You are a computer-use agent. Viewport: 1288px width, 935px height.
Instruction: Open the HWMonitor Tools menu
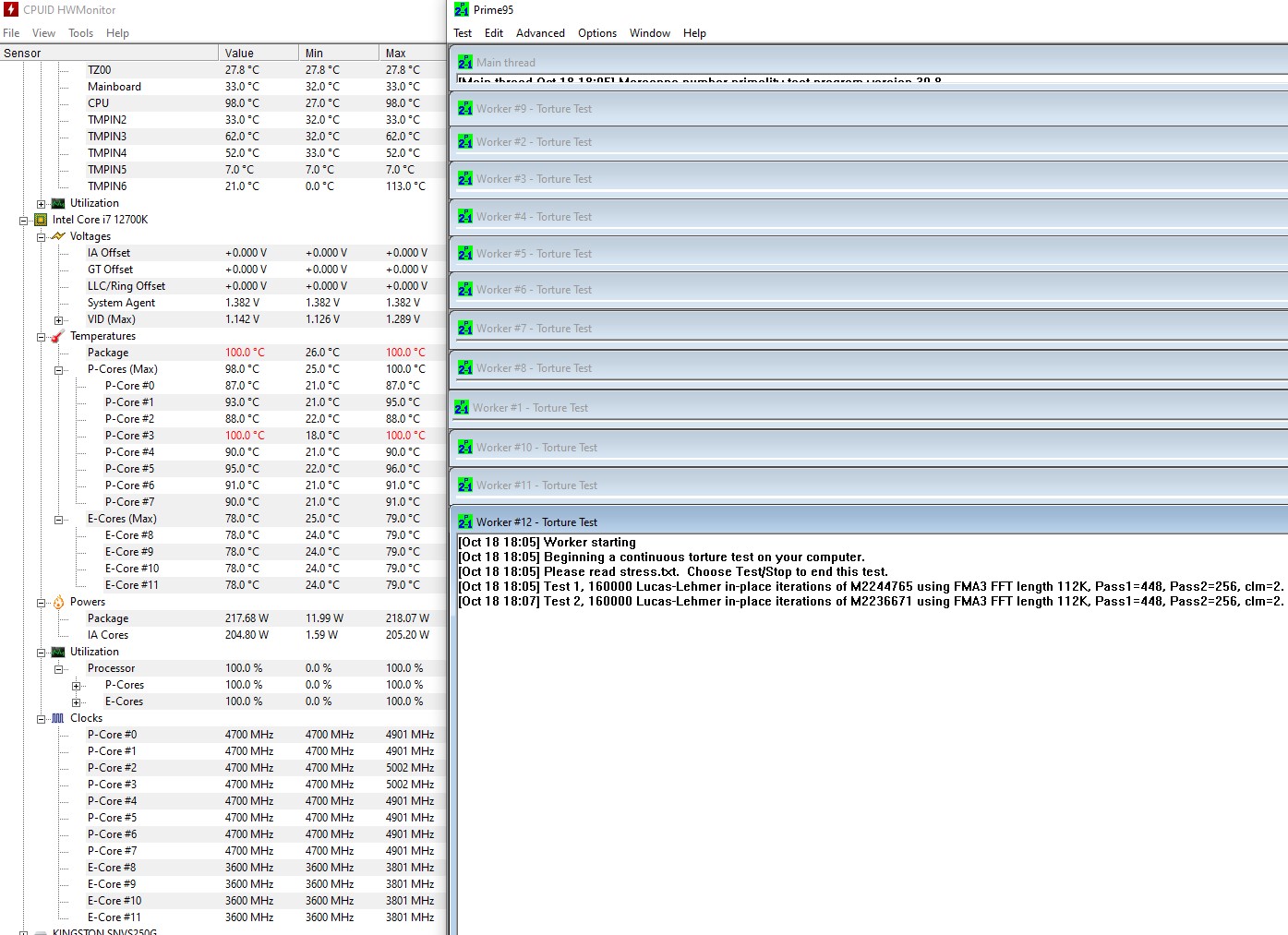pyautogui.click(x=80, y=33)
